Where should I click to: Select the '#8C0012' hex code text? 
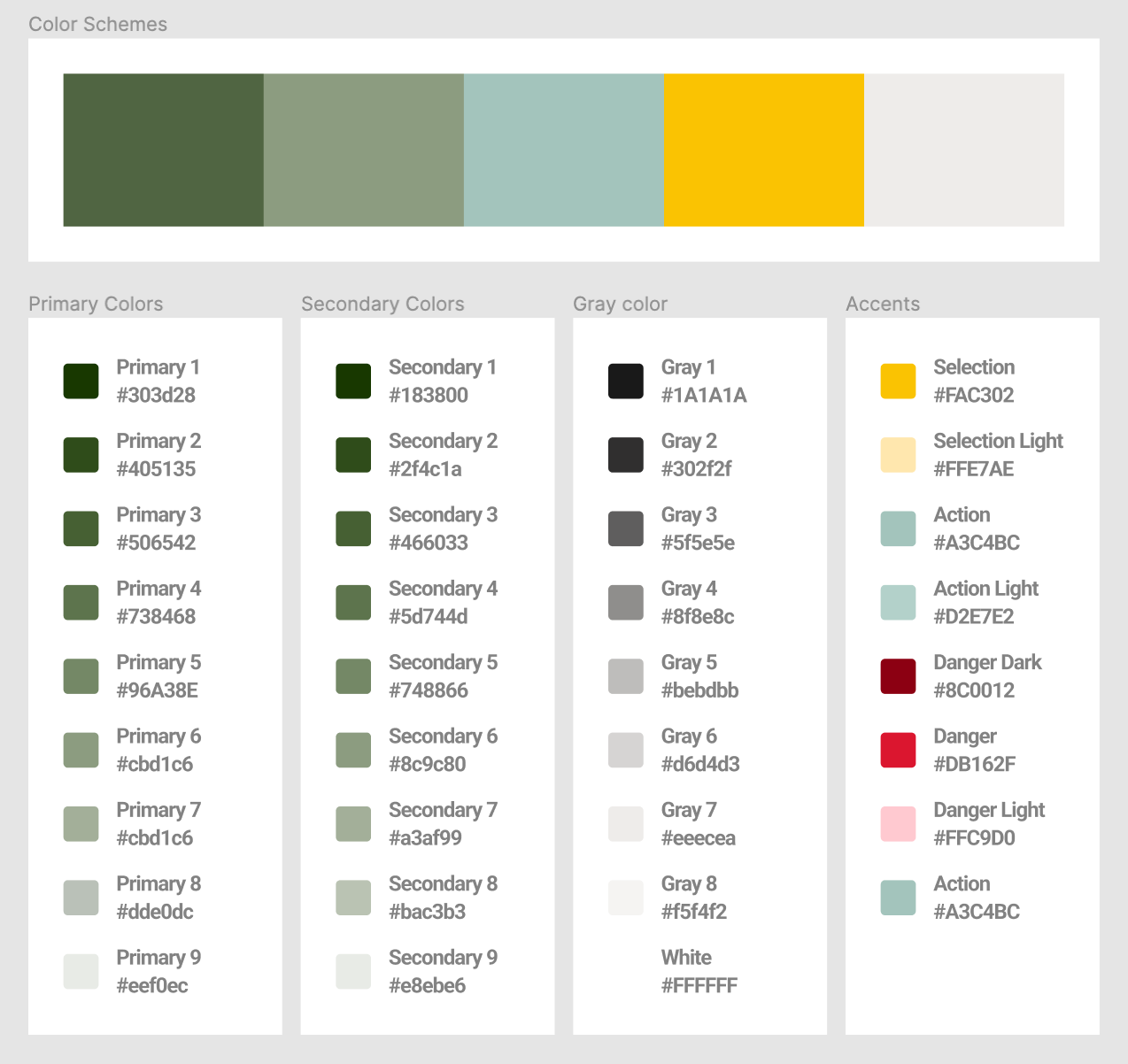[974, 690]
